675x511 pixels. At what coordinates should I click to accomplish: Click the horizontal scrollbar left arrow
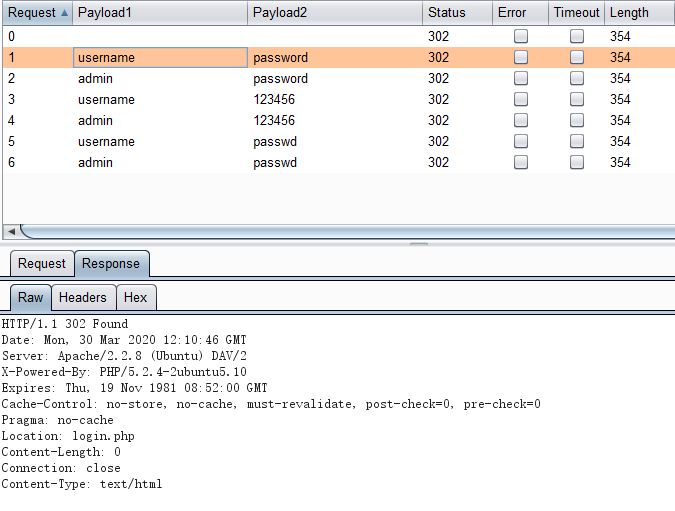click(x=11, y=231)
